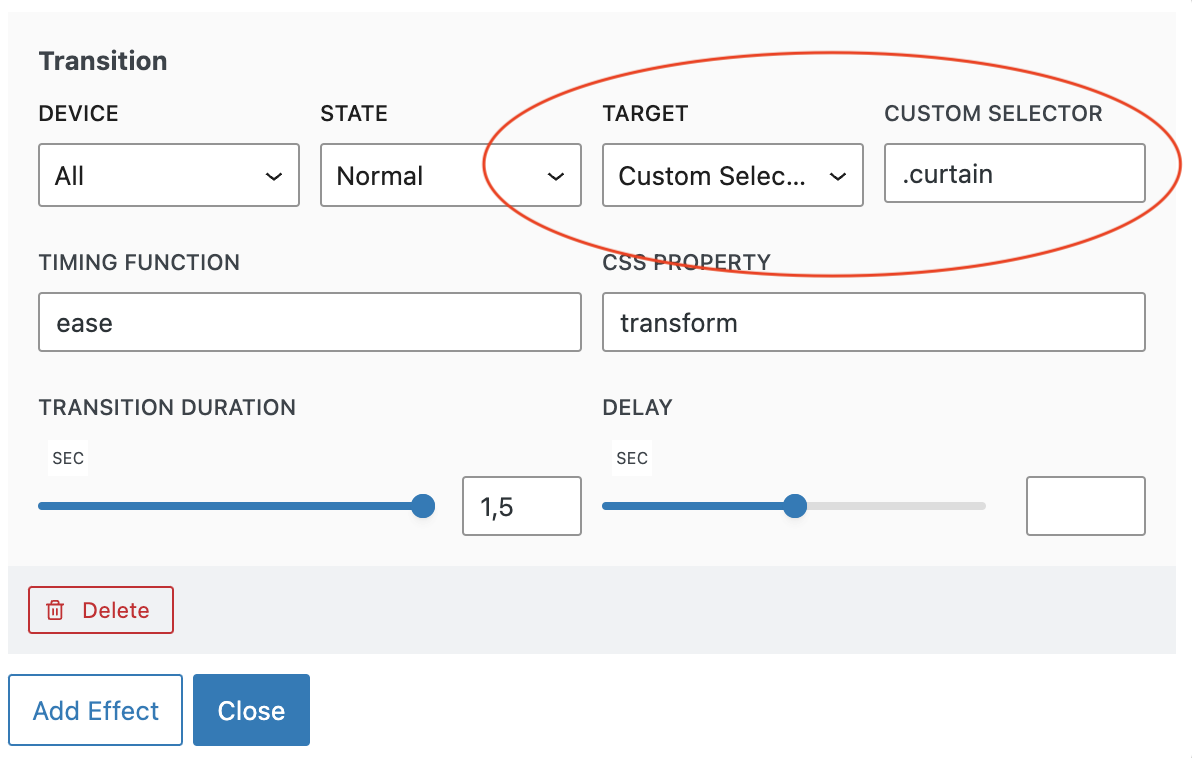Focus the Transition Duration value box 1,5

[521, 507]
